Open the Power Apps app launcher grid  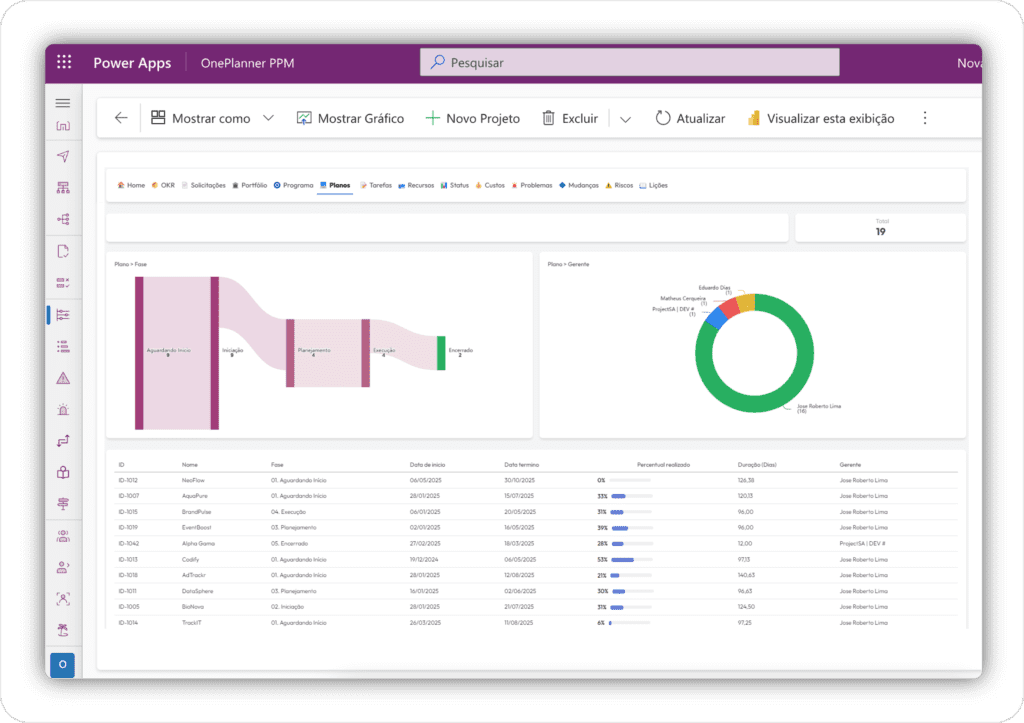coord(64,62)
